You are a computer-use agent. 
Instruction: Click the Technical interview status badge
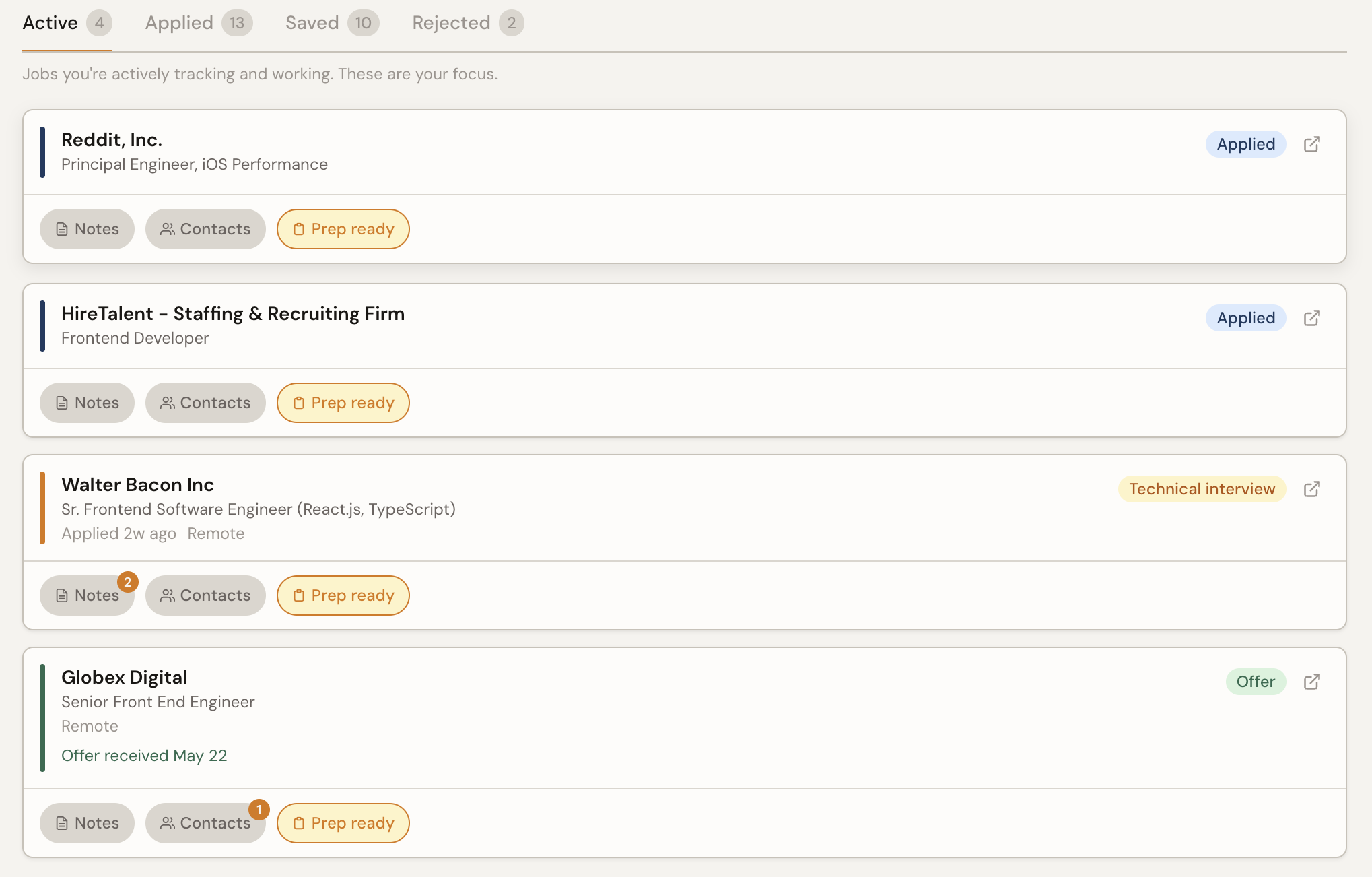tap(1202, 489)
